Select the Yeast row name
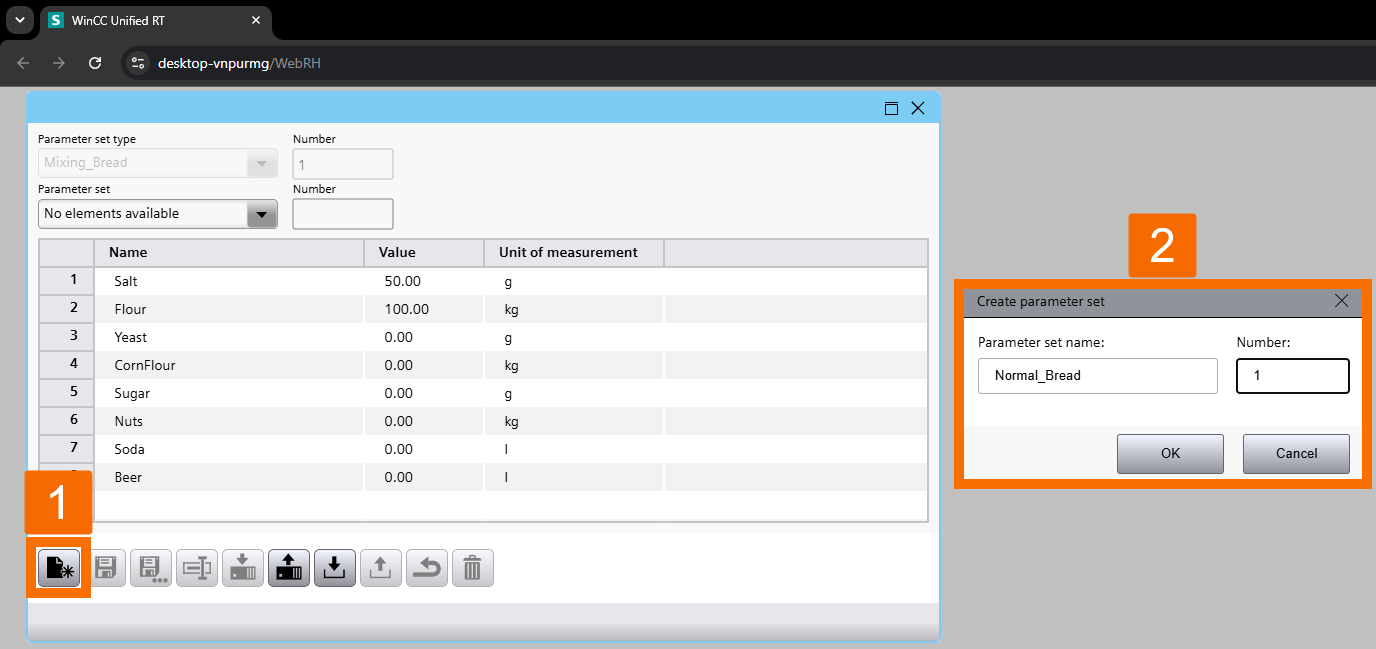Screen dimensions: 1376x649 (x=131, y=338)
